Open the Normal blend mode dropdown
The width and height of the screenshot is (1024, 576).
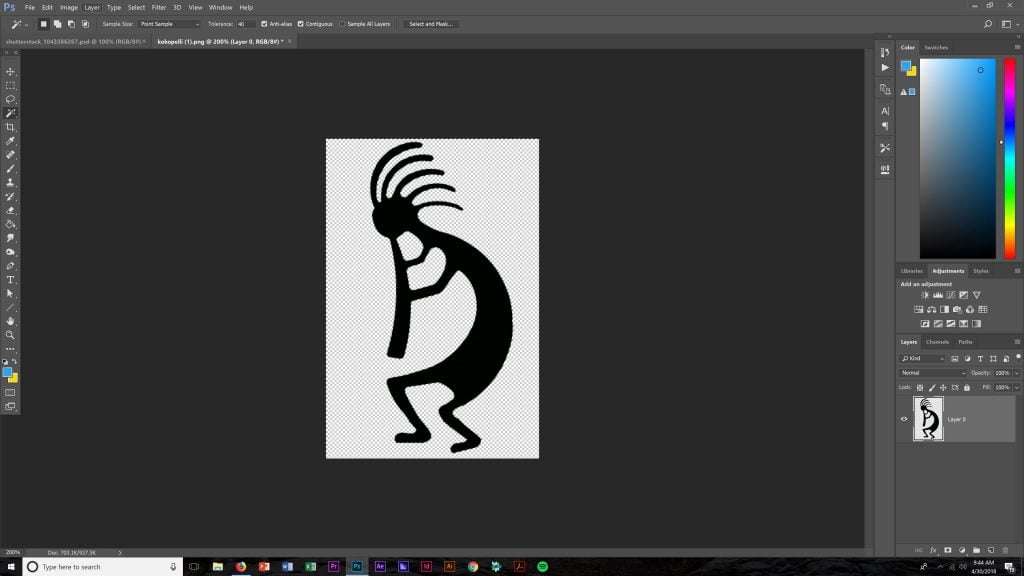coord(933,373)
